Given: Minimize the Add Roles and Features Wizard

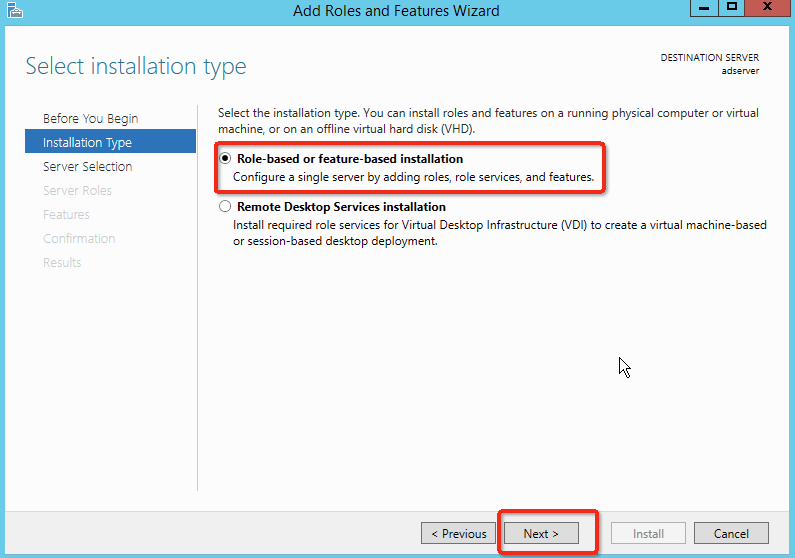Looking at the screenshot, I should tap(704, 8).
